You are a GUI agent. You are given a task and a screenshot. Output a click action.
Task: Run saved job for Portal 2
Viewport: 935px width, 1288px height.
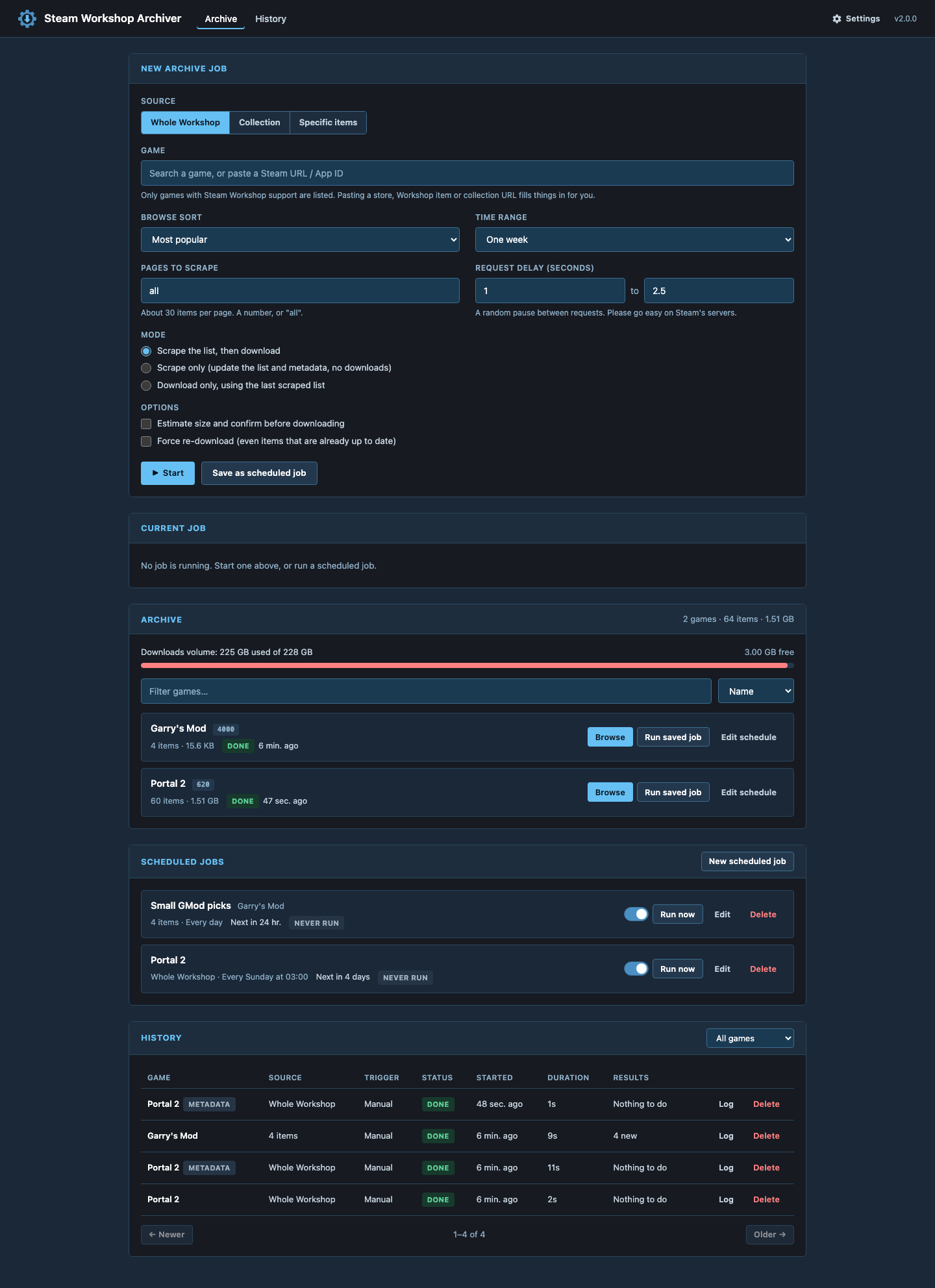[673, 793]
